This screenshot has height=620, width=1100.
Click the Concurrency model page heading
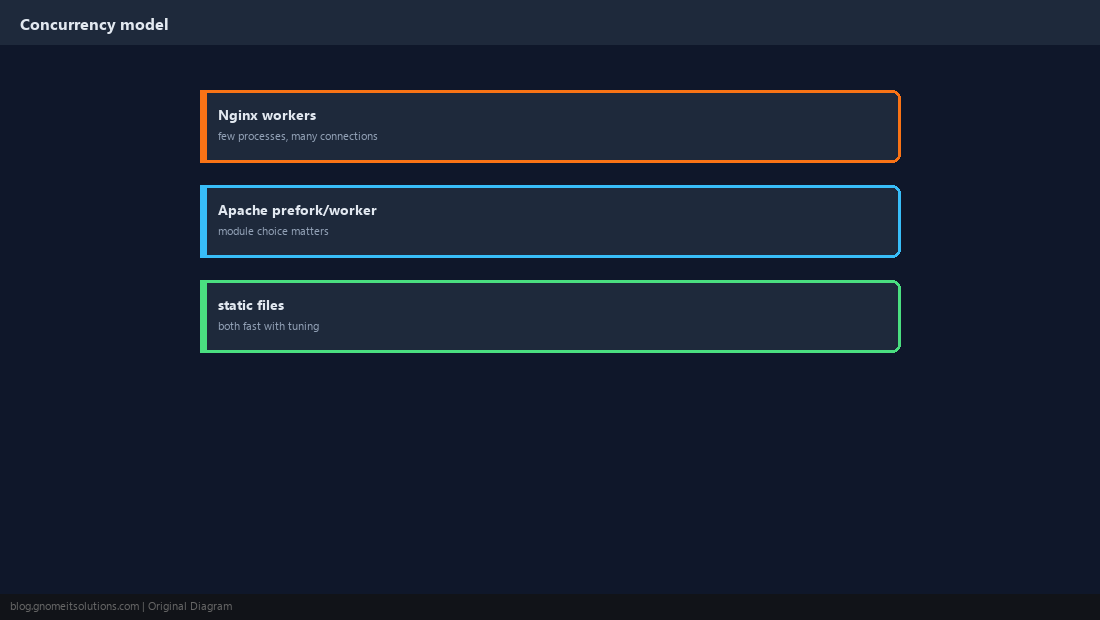click(x=94, y=25)
